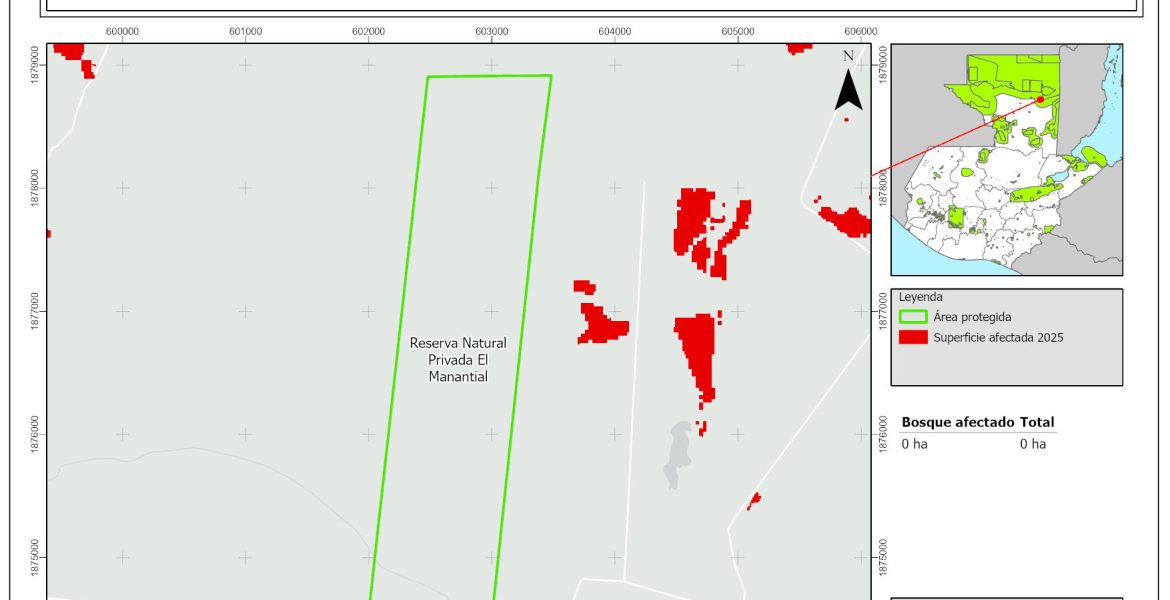The width and height of the screenshot is (1170, 600).
Task: Click the 0 ha value under Bosque afectado
Action: (x=915, y=444)
